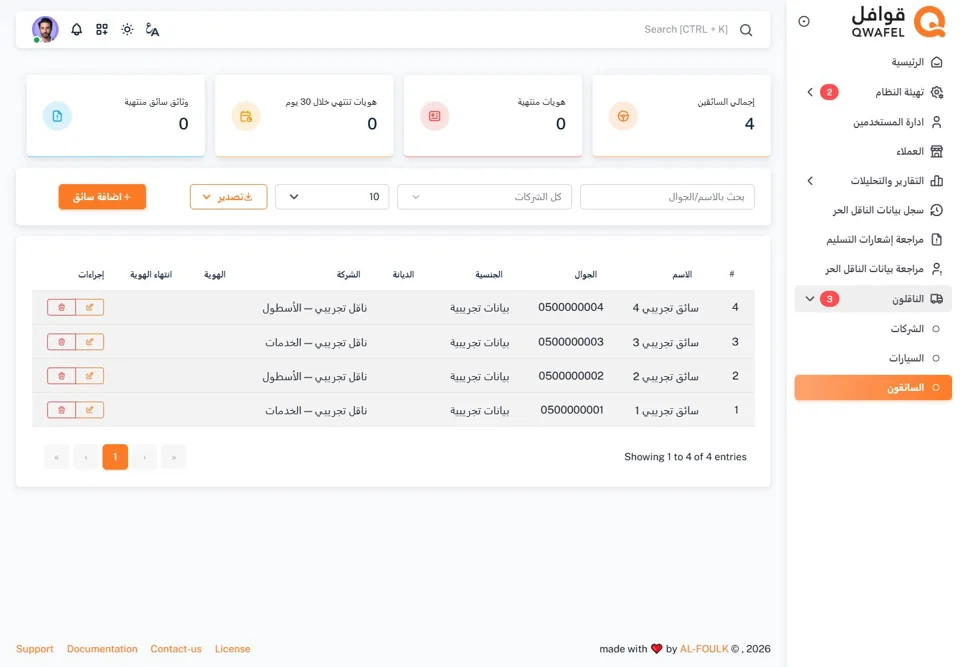The image size is (960, 667).
Task: Open the كل الشركات dropdown
Action: coord(484,197)
